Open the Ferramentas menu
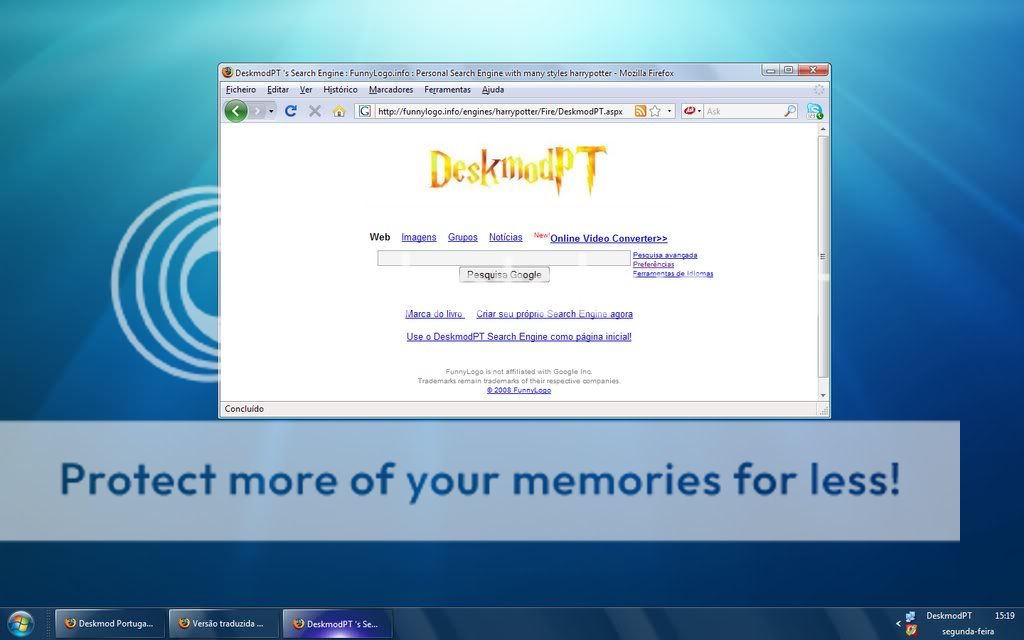 447,90
